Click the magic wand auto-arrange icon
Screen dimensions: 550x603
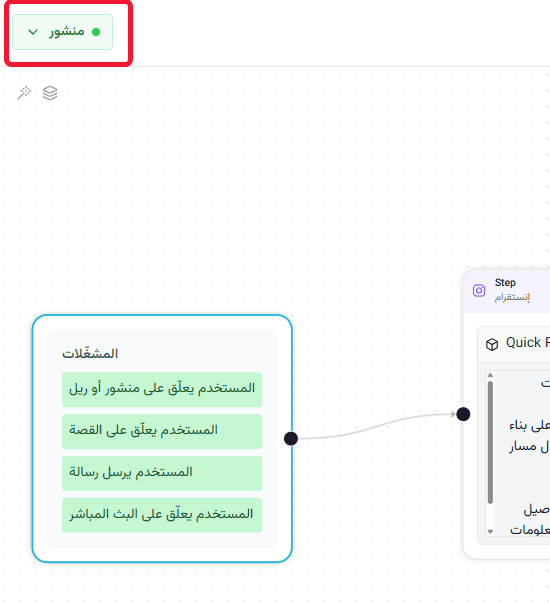tap(24, 93)
